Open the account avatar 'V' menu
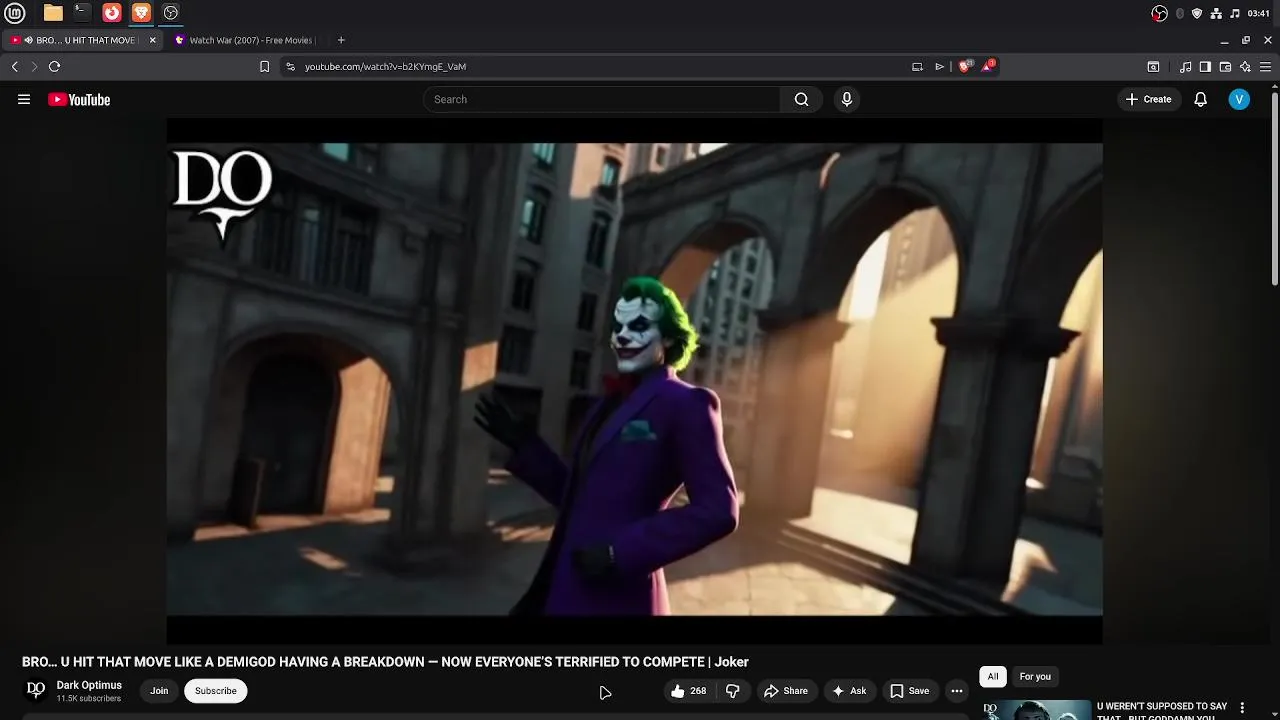This screenshot has width=1280, height=720. coord(1239,99)
